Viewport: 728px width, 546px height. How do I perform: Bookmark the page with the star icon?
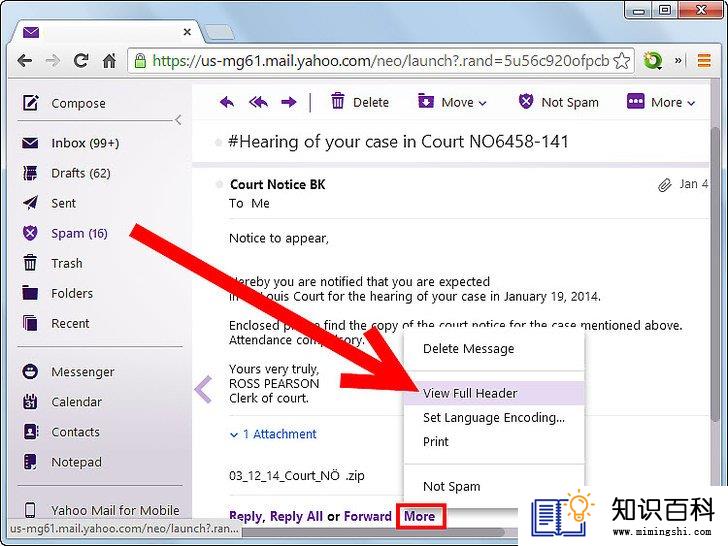pyautogui.click(x=622, y=61)
